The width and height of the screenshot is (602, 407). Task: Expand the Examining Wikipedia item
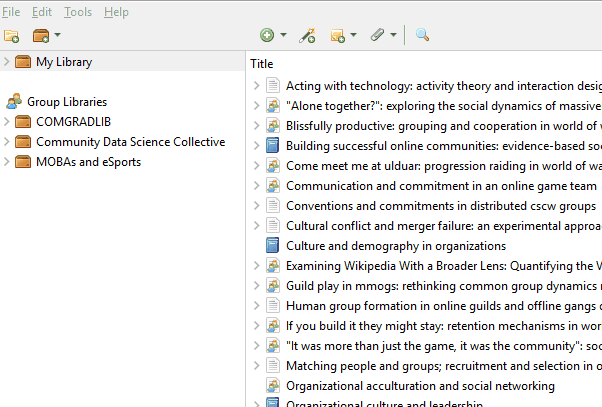pos(257,265)
